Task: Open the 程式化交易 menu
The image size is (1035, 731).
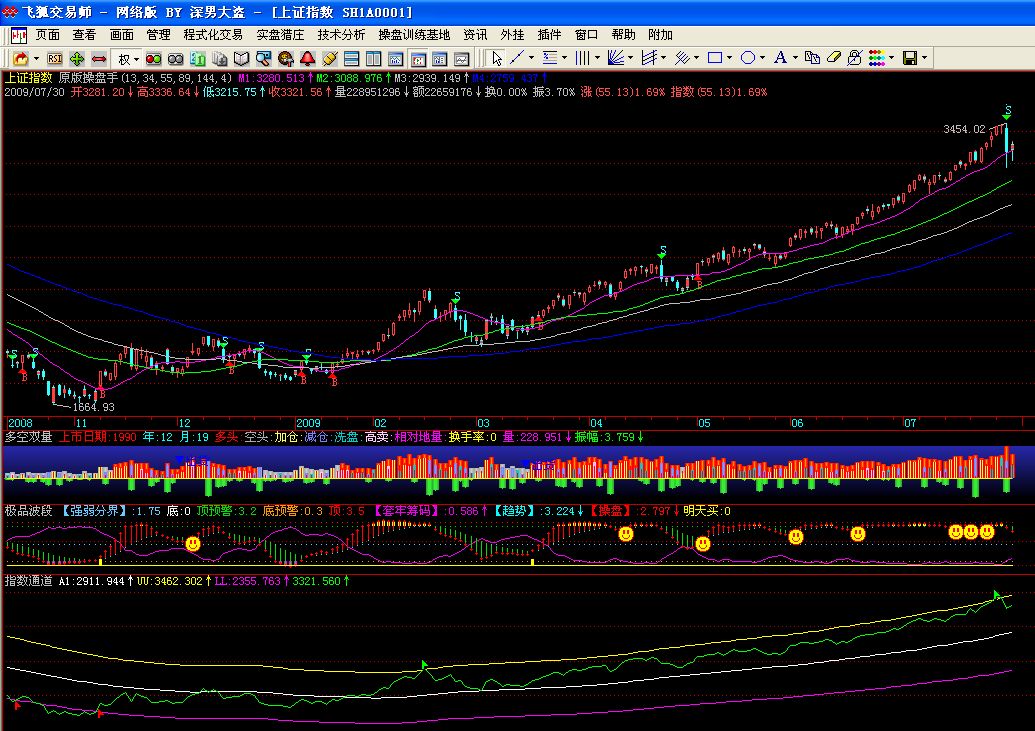Action: (213, 35)
